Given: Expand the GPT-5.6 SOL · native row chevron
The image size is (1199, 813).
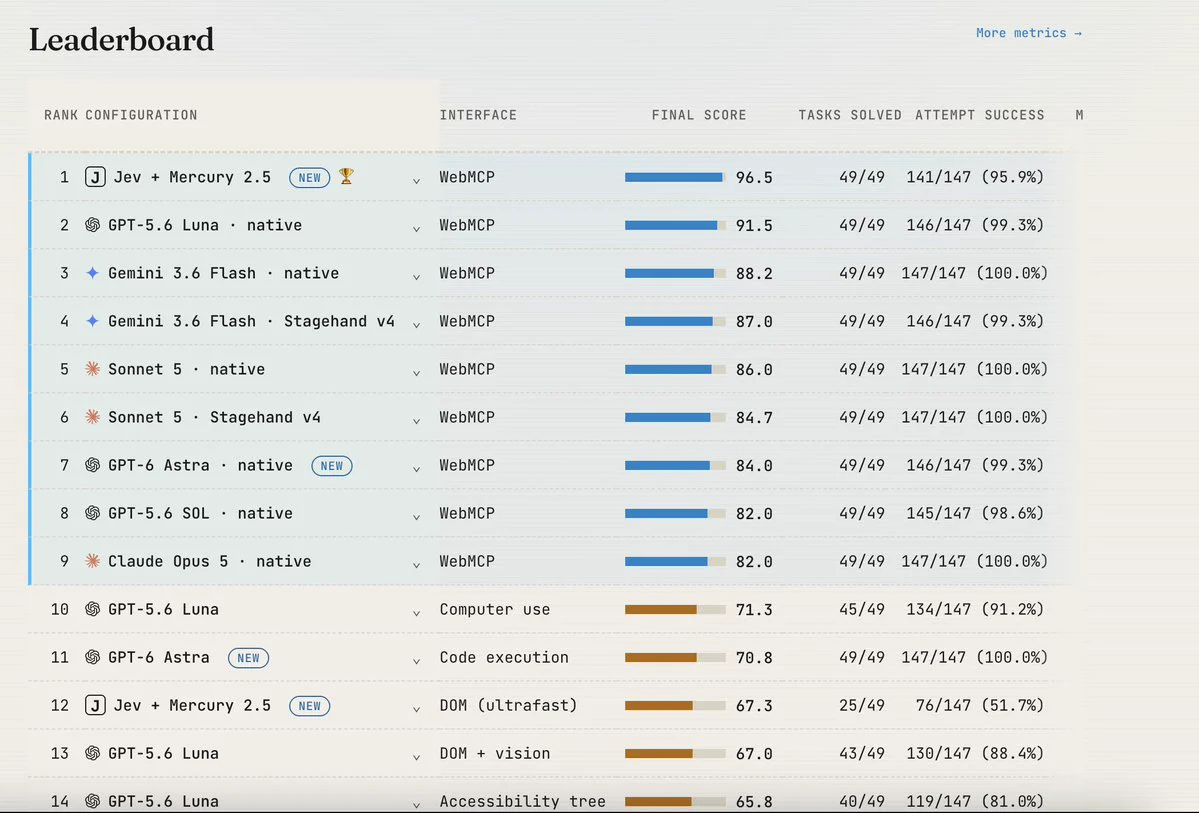Looking at the screenshot, I should tap(417, 517).
